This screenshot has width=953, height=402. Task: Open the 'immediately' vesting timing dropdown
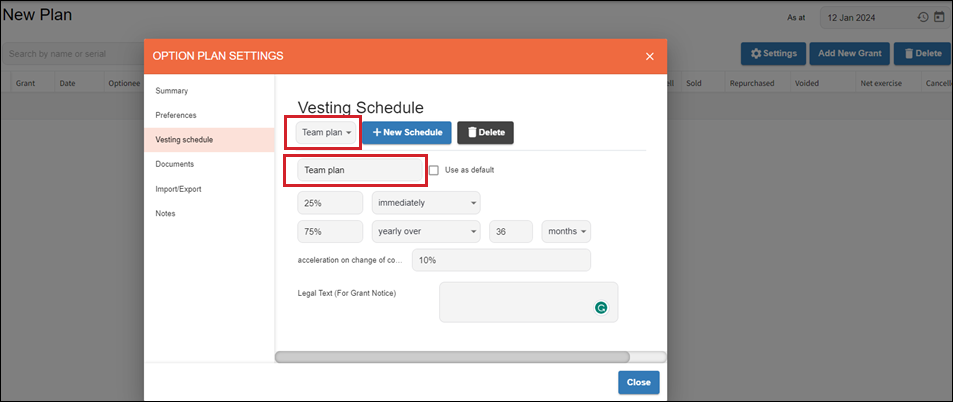(x=425, y=202)
